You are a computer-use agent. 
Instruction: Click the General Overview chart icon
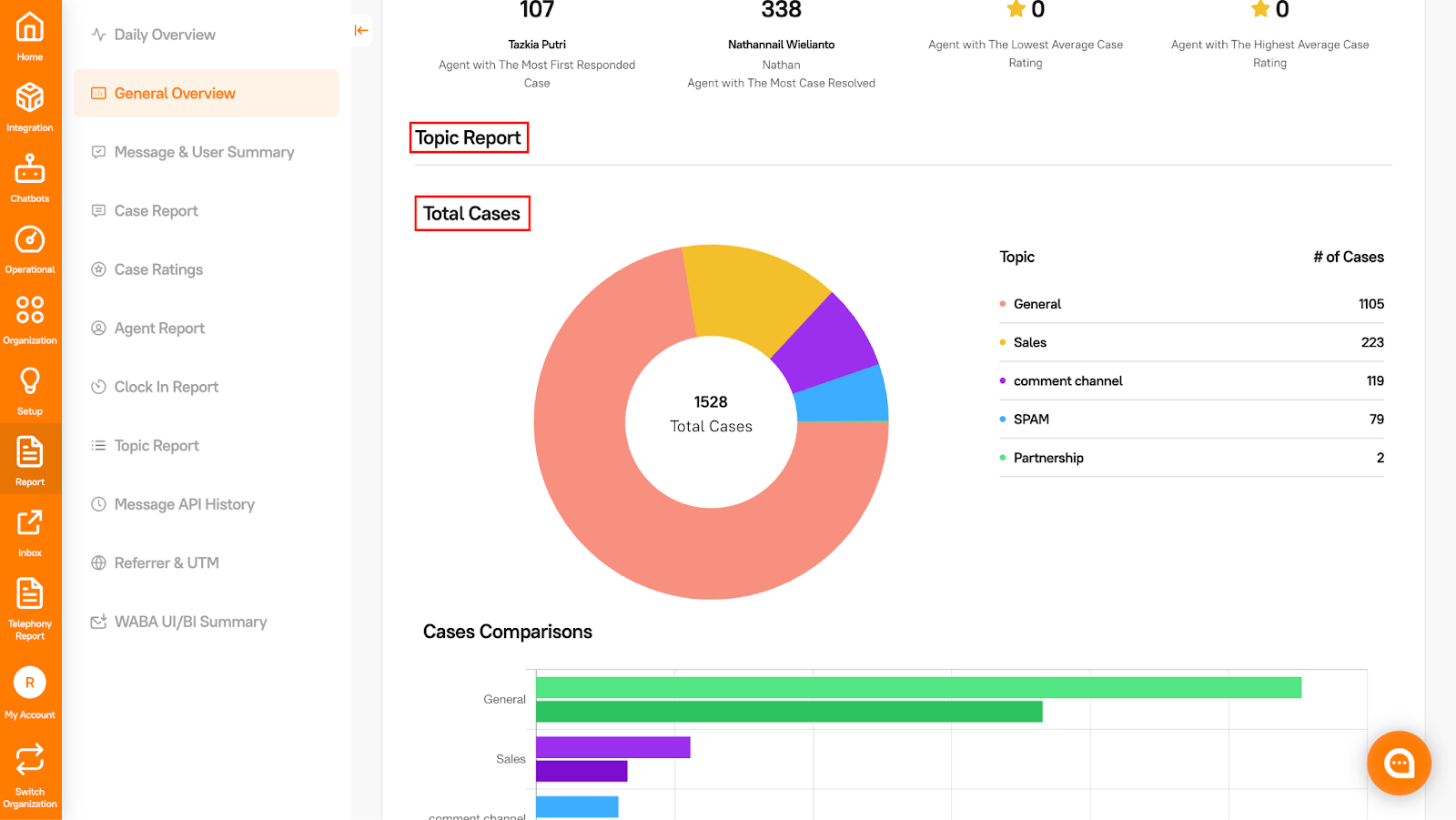98,93
